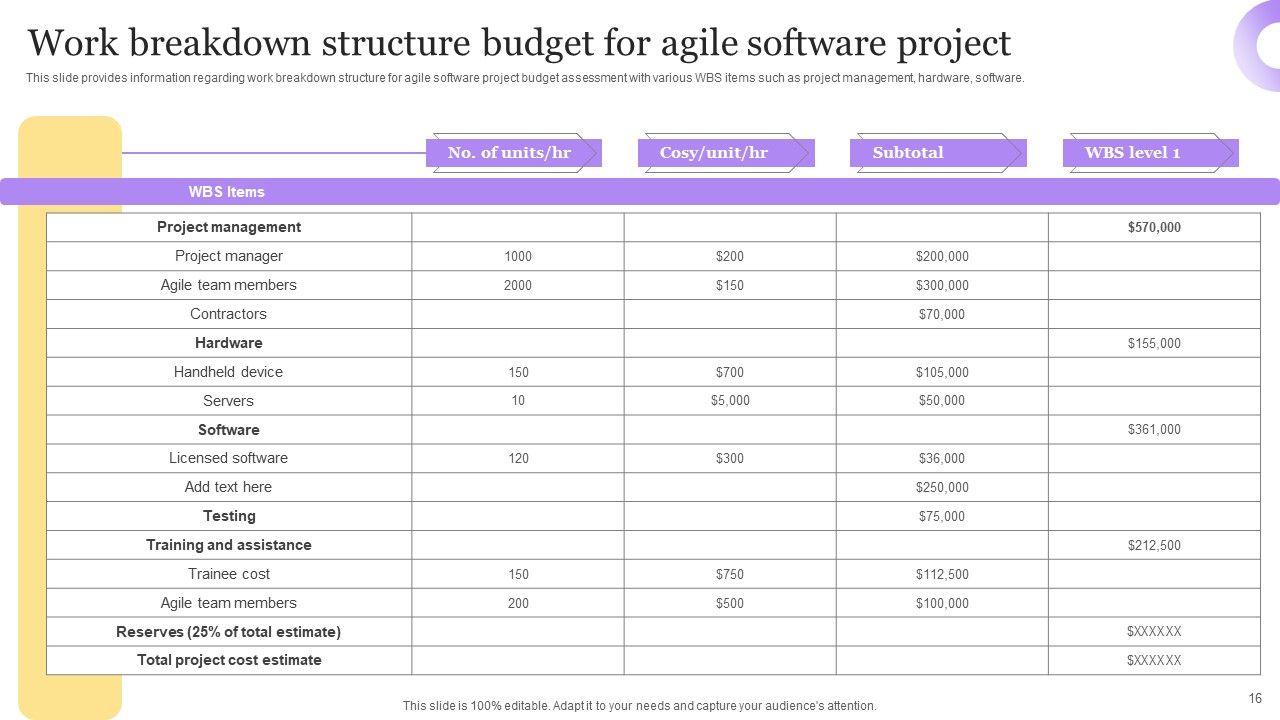
Task: Click the "Reserves (25% of total estimate)" cell
Action: (229, 632)
